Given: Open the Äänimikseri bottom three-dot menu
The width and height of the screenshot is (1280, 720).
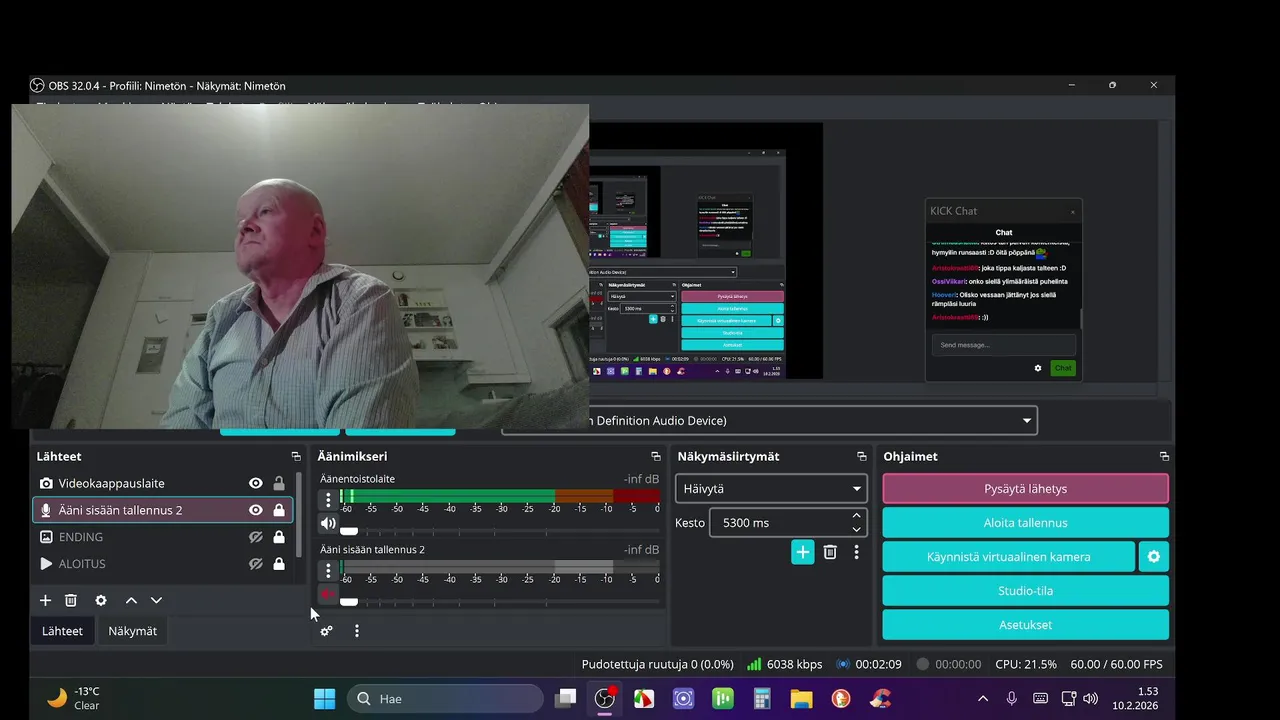Looking at the screenshot, I should pyautogui.click(x=356, y=631).
